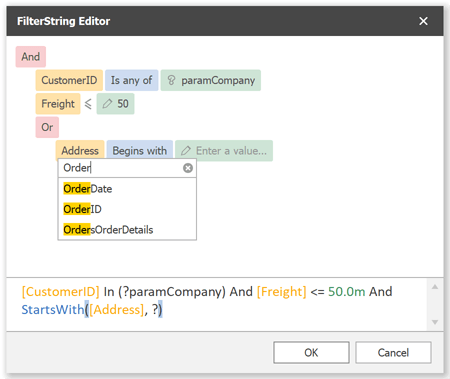Image resolution: width=450 pixels, height=379 pixels.
Task: Open the 'Is any of' operator menu
Action: [x=131, y=80]
